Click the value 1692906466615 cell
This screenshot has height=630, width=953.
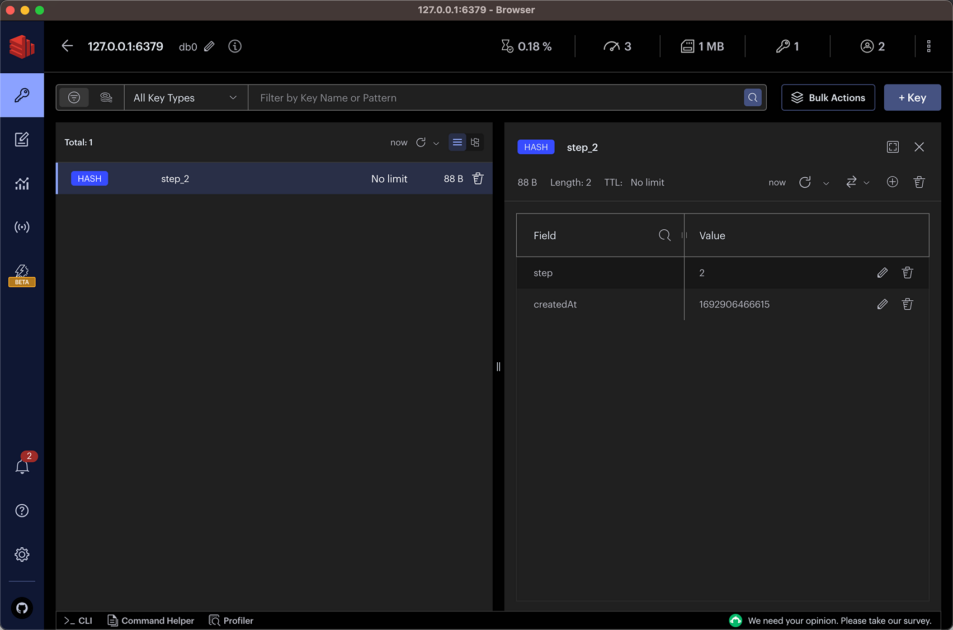[734, 304]
